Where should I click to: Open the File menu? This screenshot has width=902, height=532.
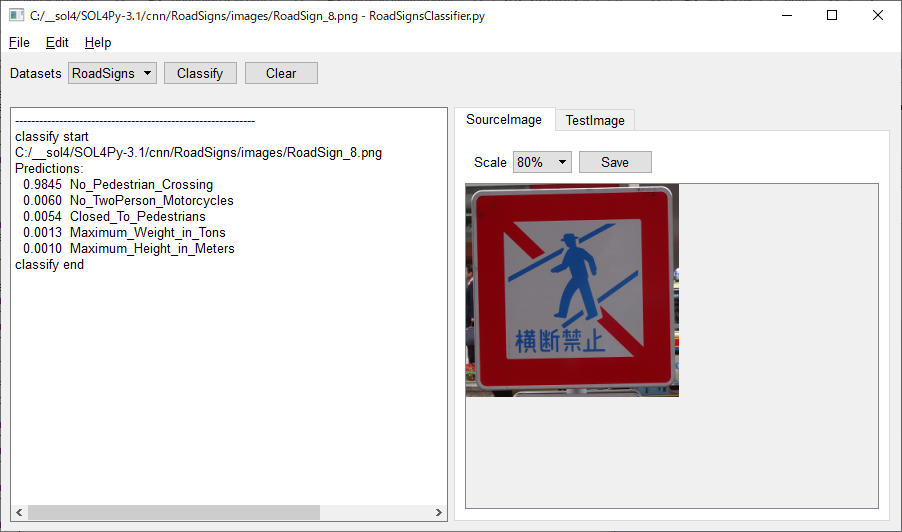pos(19,43)
